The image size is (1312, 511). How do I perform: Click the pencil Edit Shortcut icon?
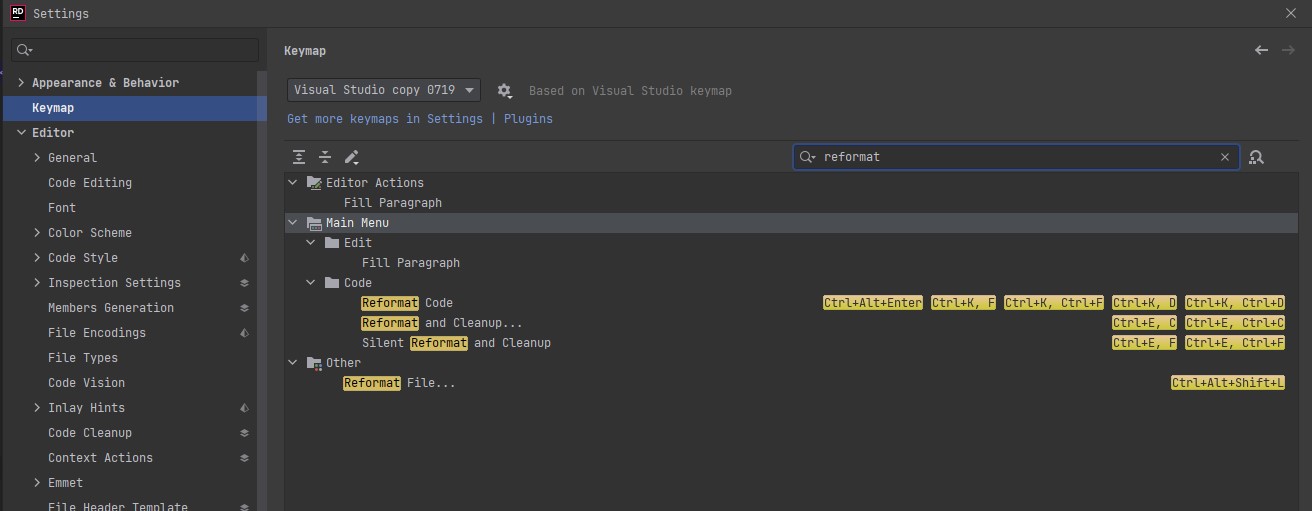351,157
